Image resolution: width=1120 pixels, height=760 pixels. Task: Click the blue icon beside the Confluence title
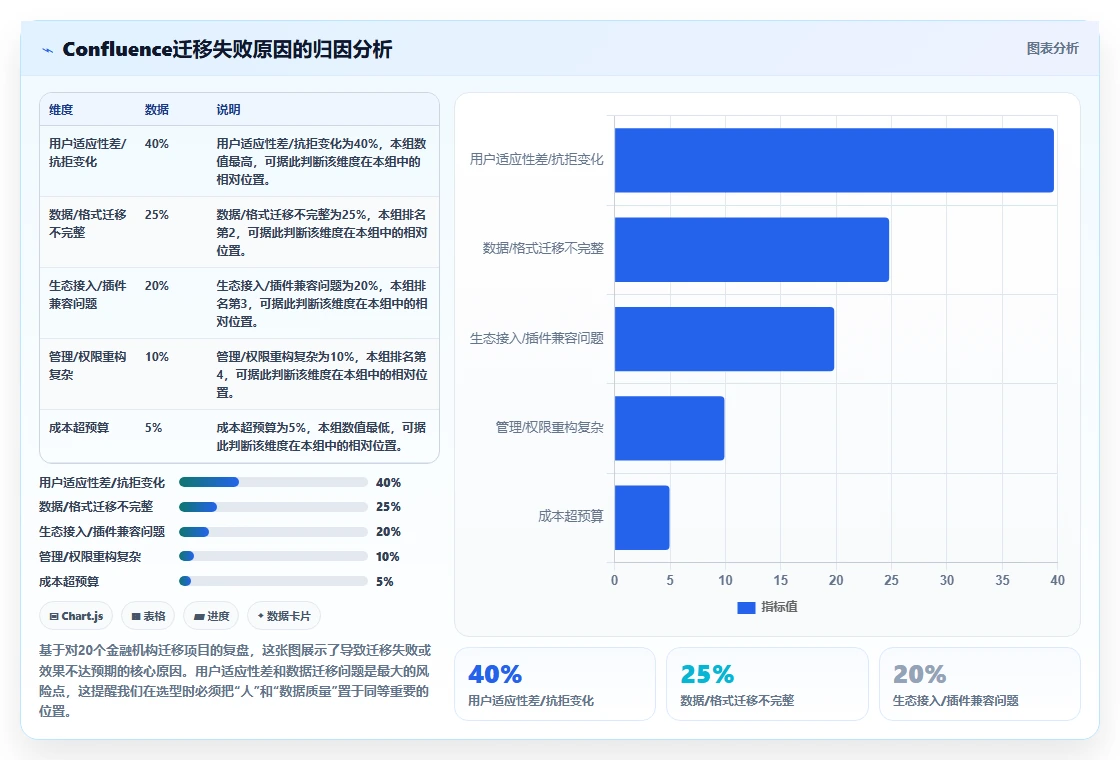tap(48, 50)
